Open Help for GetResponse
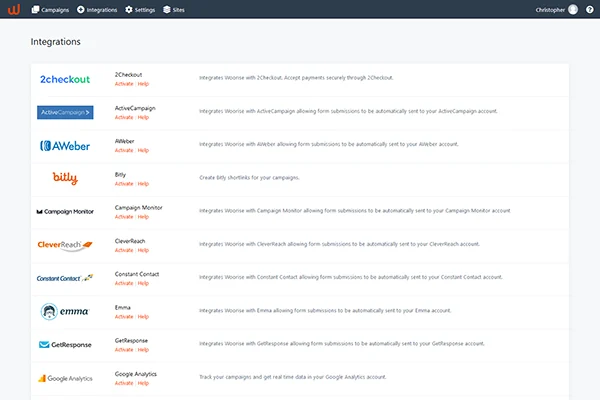 click(x=143, y=350)
